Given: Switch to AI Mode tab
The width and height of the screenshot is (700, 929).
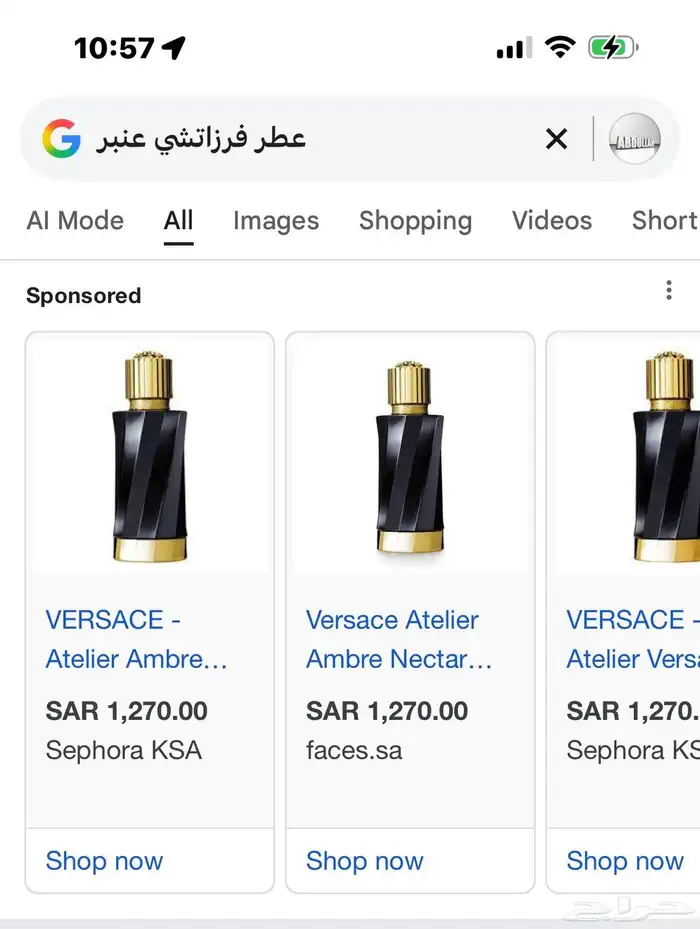Looking at the screenshot, I should click(x=75, y=221).
